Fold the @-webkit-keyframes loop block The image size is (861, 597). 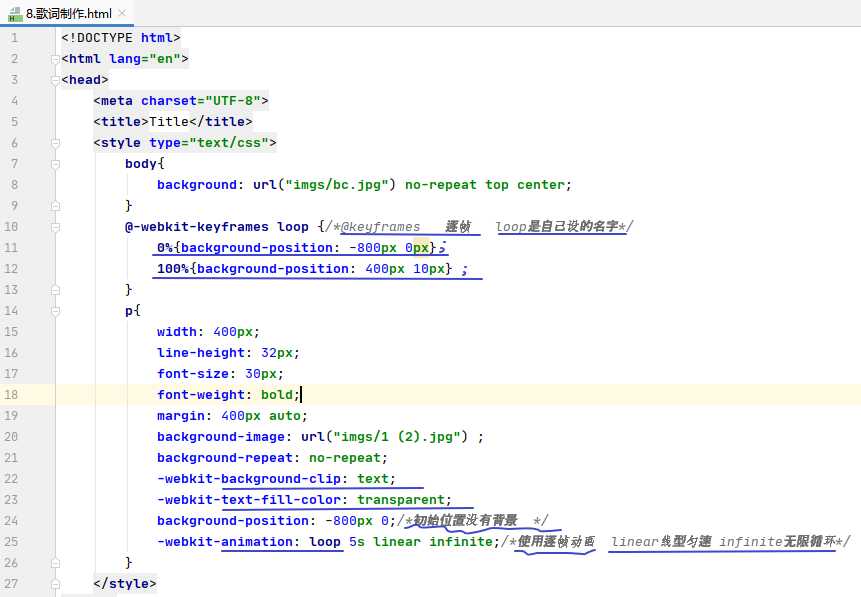(57, 227)
